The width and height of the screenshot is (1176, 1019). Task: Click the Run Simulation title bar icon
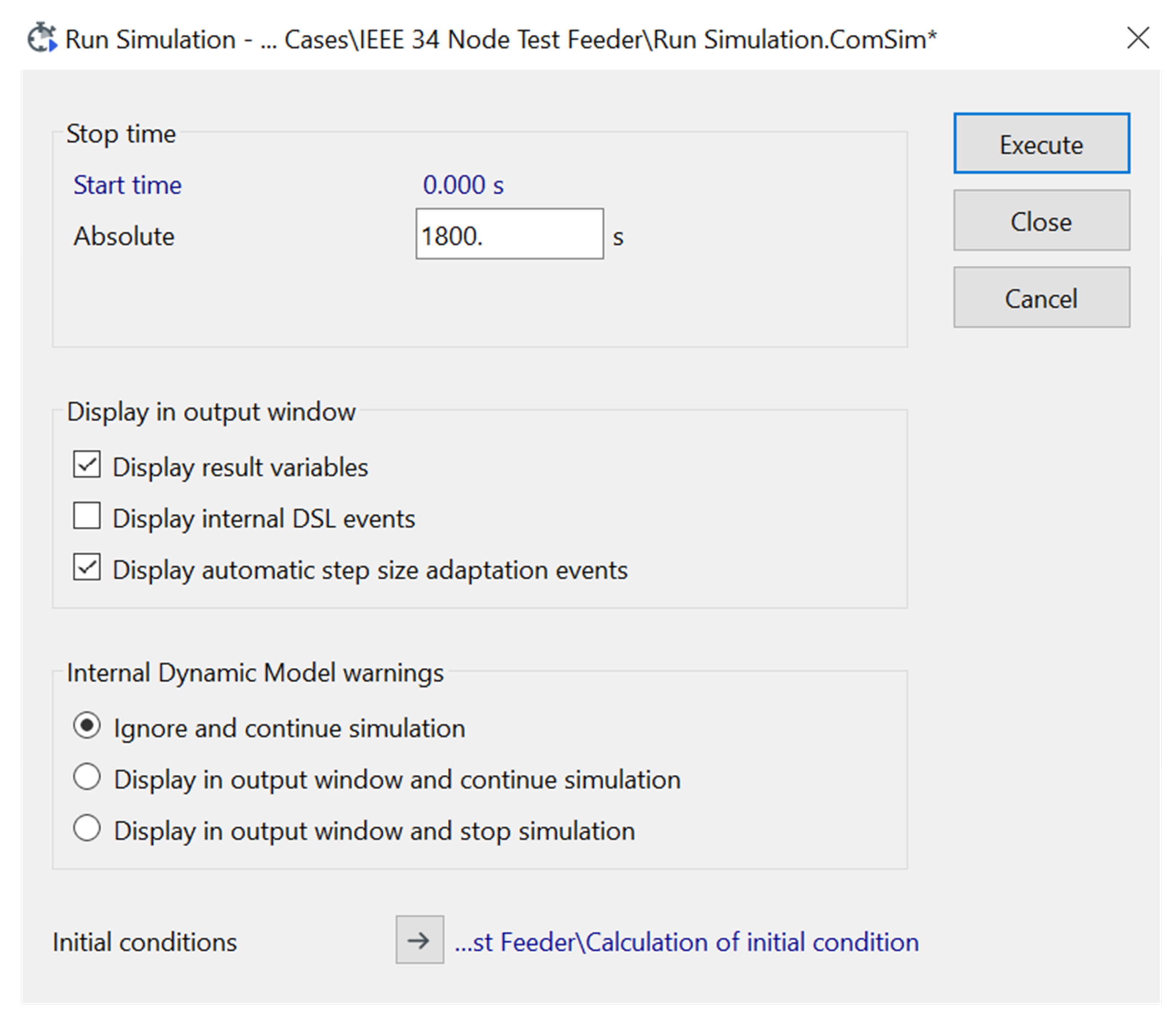pos(42,39)
